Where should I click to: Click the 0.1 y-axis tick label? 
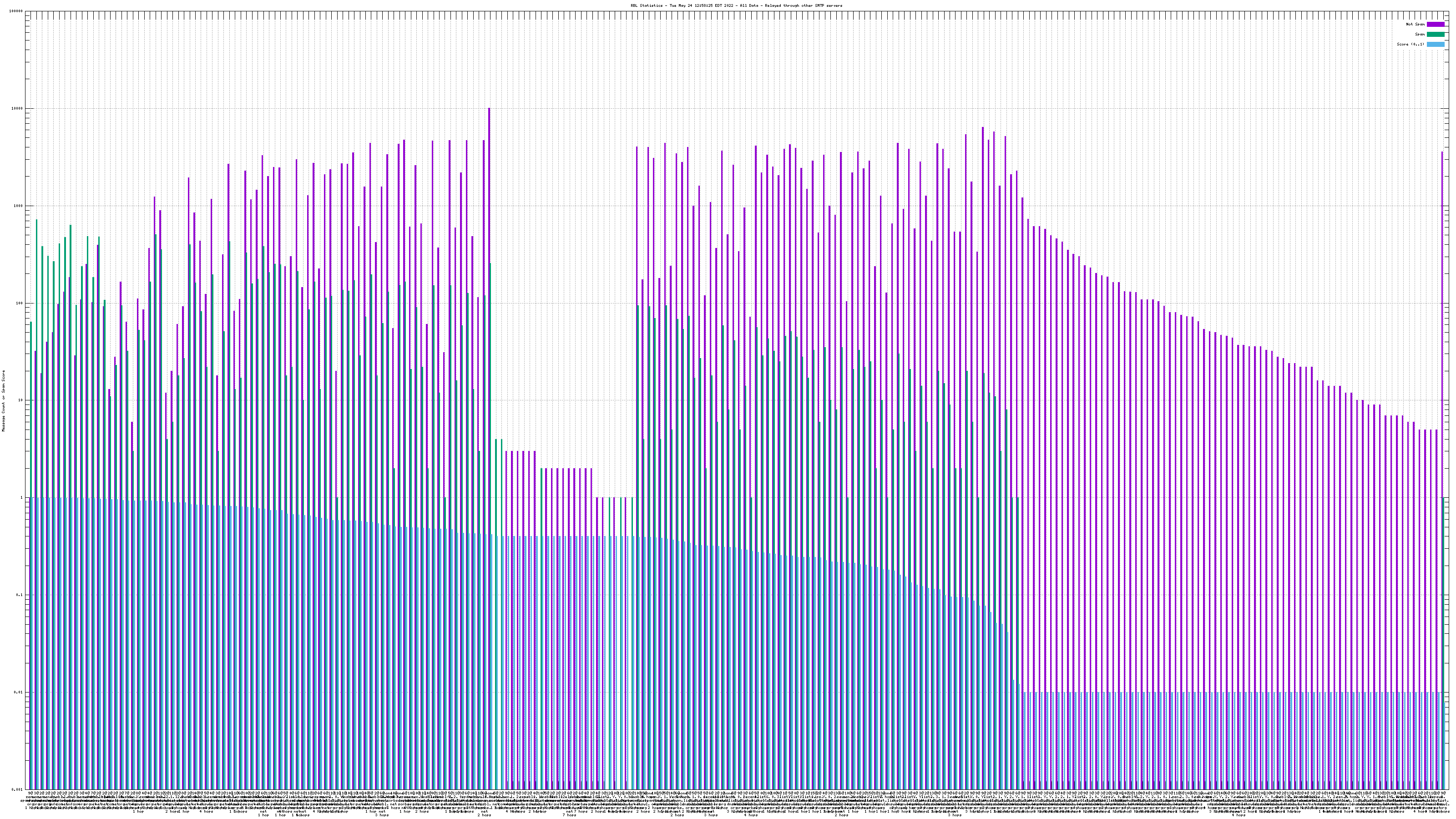(19, 595)
